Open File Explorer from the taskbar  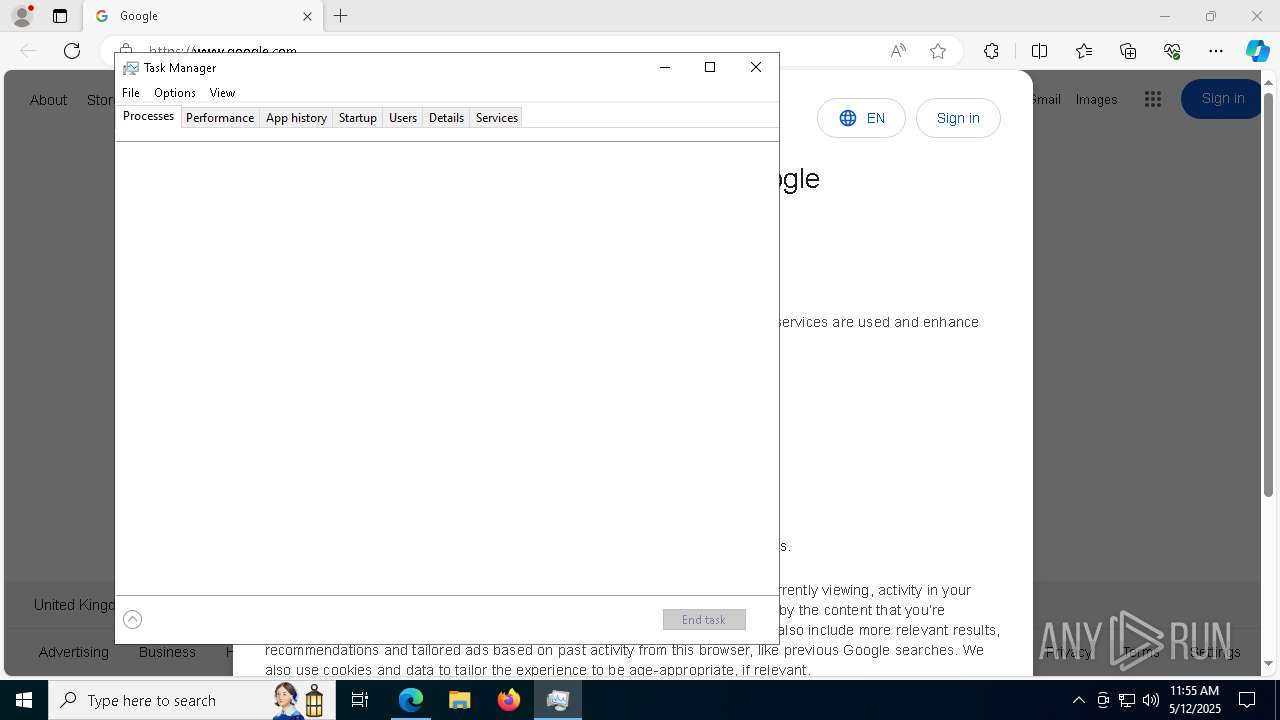(459, 700)
